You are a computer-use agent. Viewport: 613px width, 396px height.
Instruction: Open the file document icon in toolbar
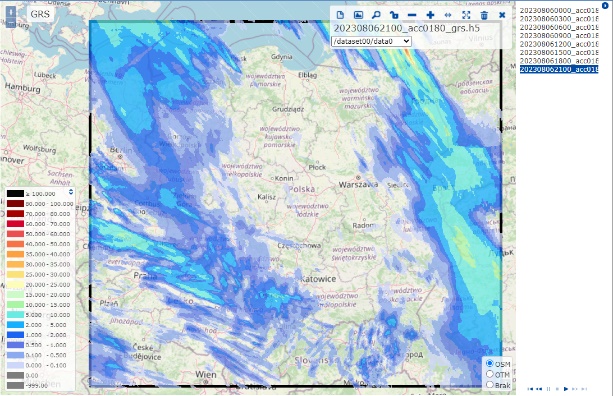pos(340,15)
